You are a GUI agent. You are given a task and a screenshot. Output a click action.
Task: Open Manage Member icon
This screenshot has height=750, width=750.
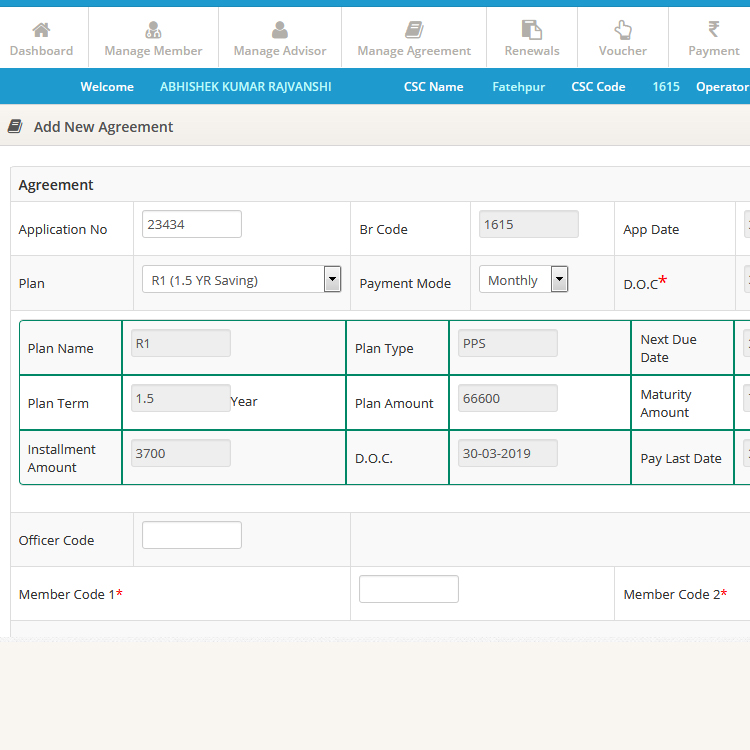pos(153,29)
